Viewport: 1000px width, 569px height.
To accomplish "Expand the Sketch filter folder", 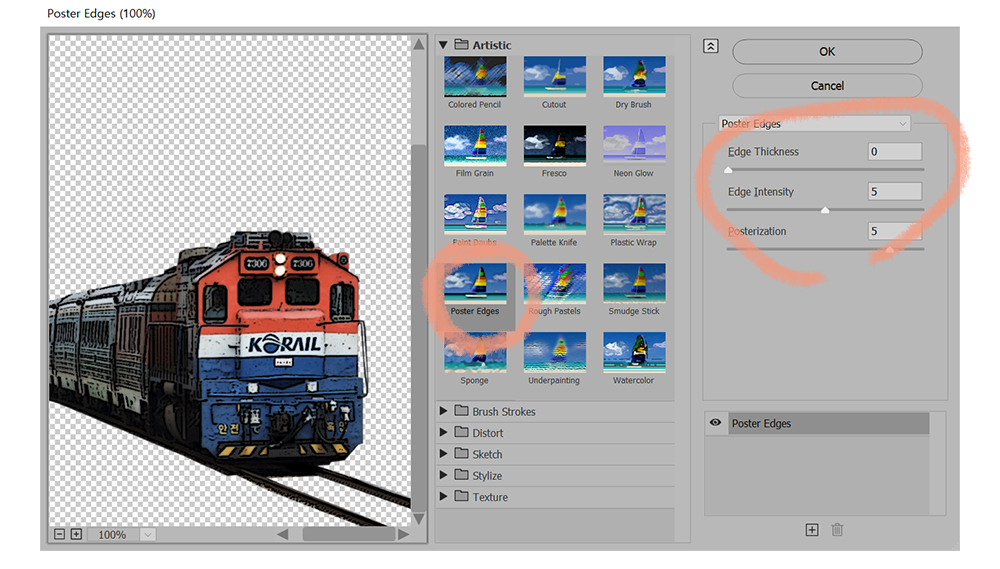I will [x=443, y=454].
